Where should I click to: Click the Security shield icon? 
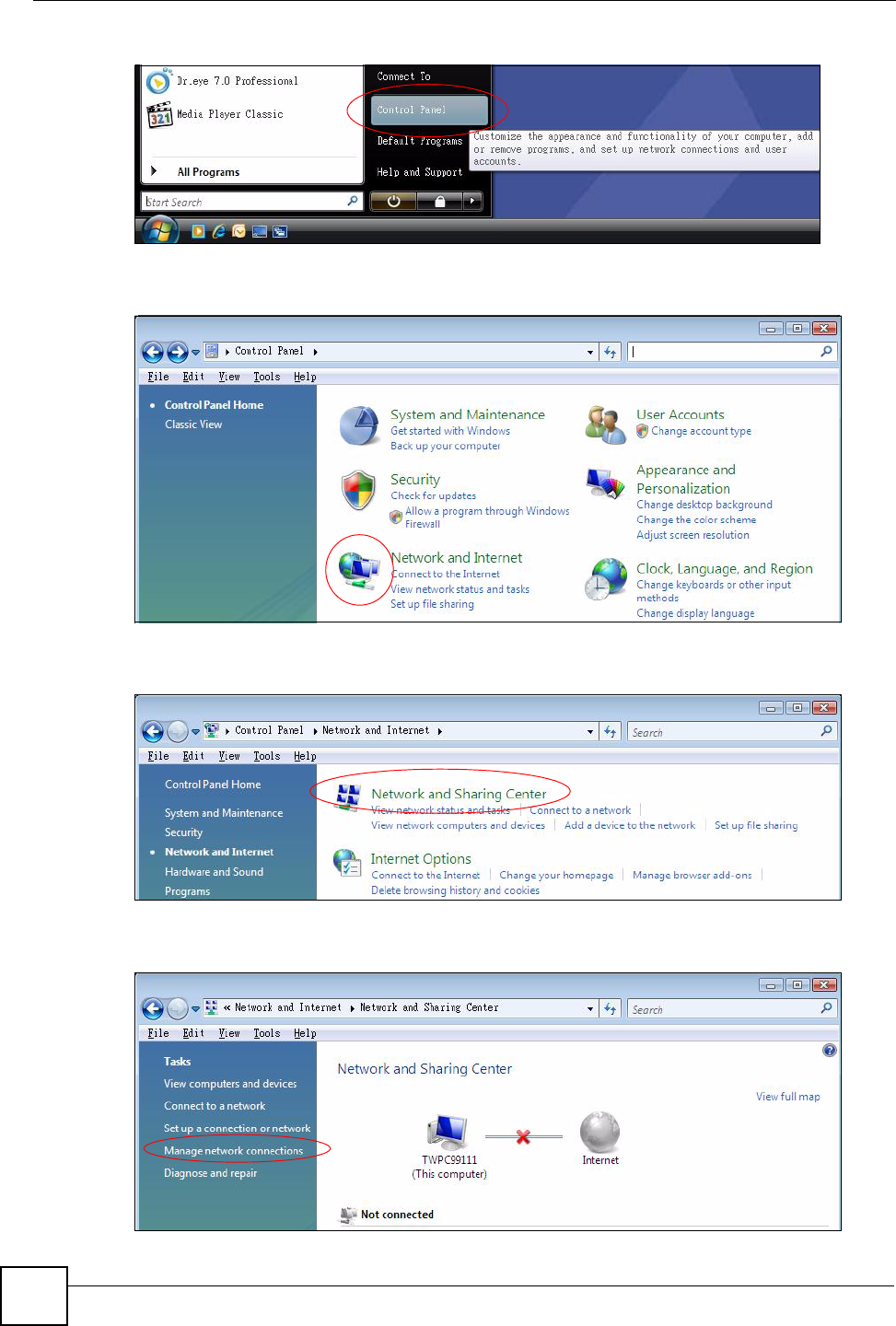pyautogui.click(x=358, y=490)
